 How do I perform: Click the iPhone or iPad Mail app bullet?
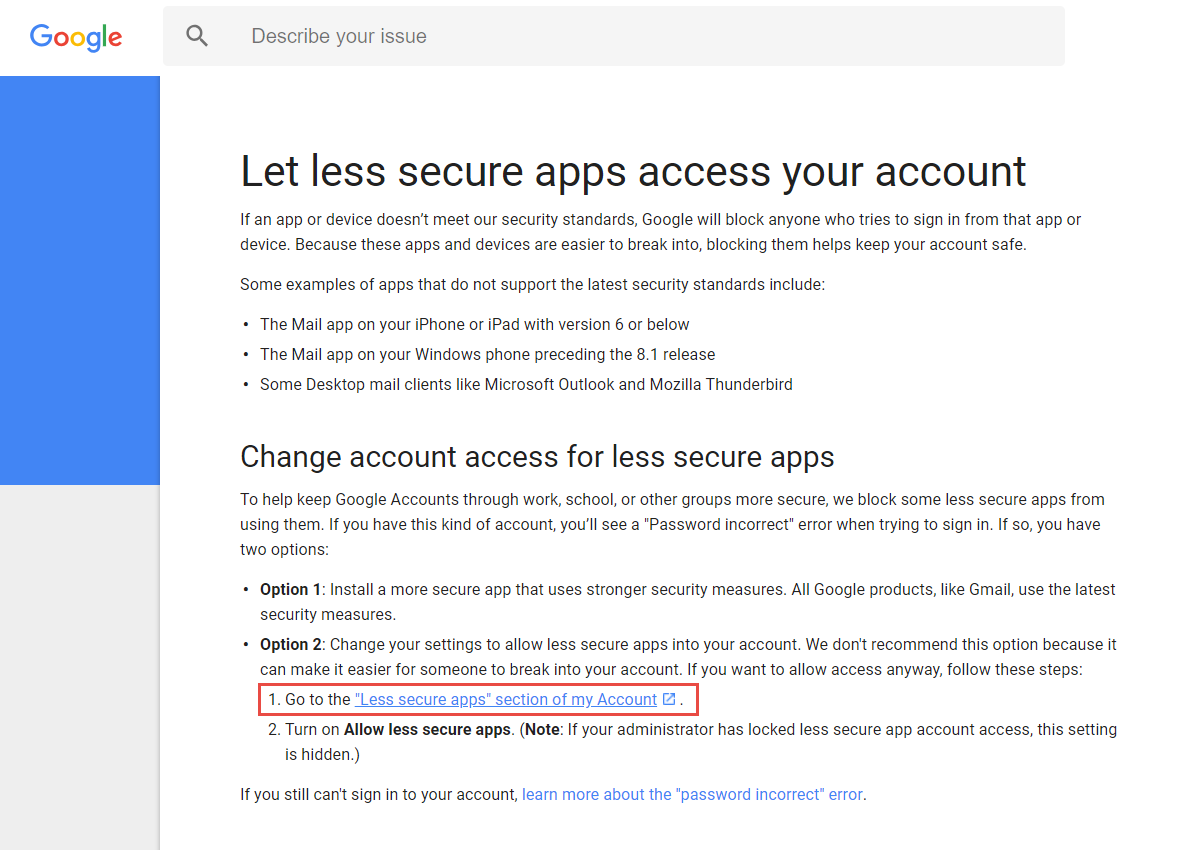click(x=474, y=325)
